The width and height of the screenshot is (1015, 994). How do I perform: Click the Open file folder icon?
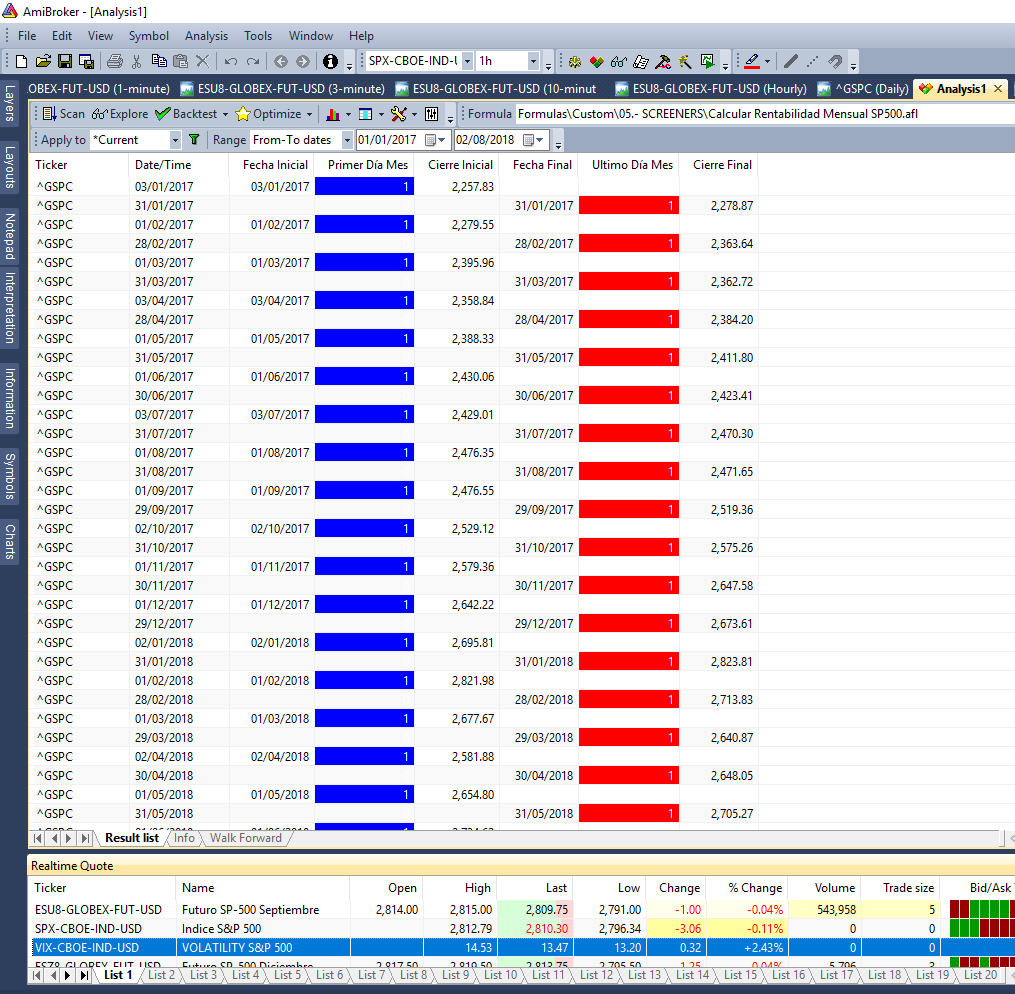pyautogui.click(x=43, y=61)
